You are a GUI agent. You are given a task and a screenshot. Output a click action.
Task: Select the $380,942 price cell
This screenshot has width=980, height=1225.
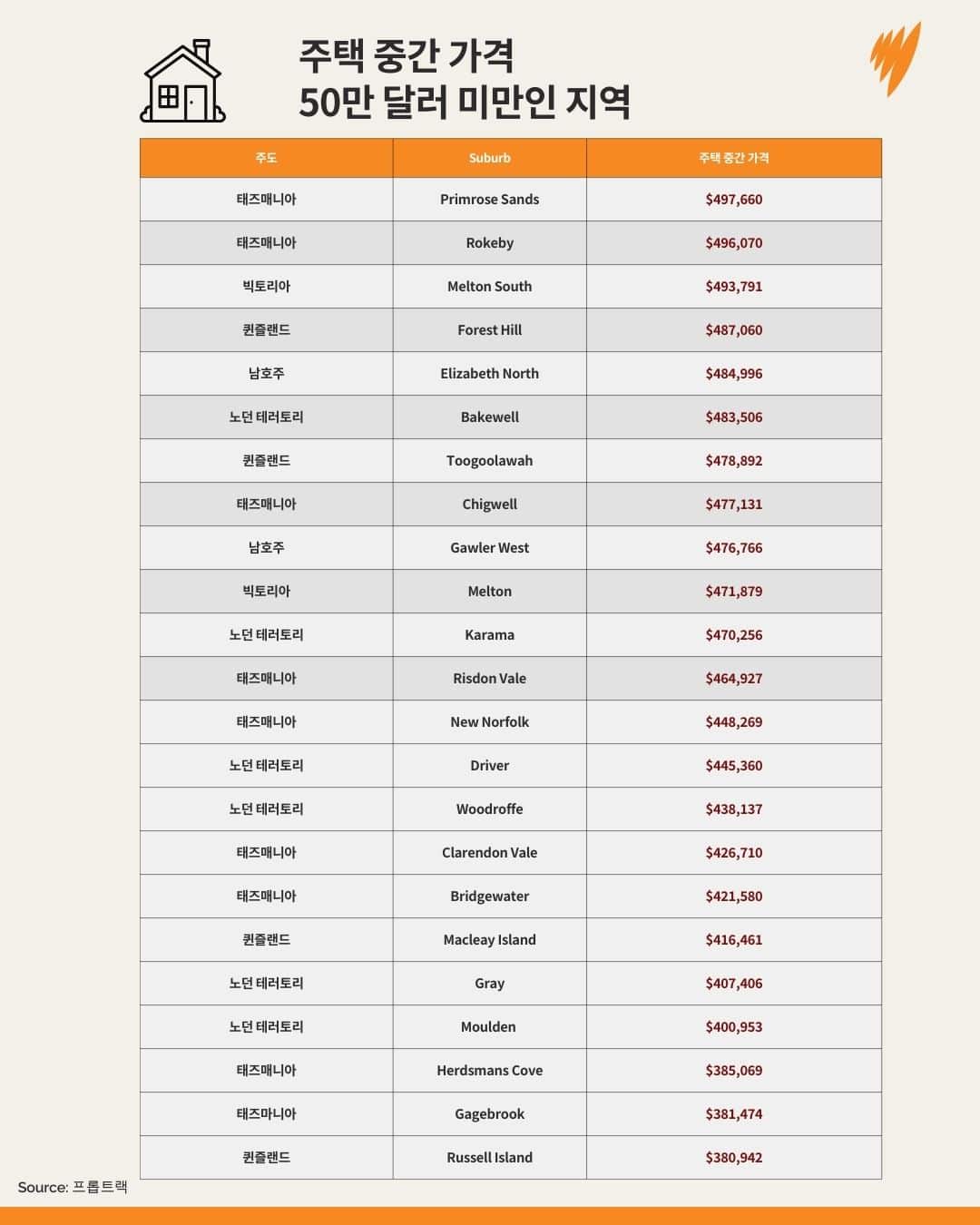coord(733,1158)
